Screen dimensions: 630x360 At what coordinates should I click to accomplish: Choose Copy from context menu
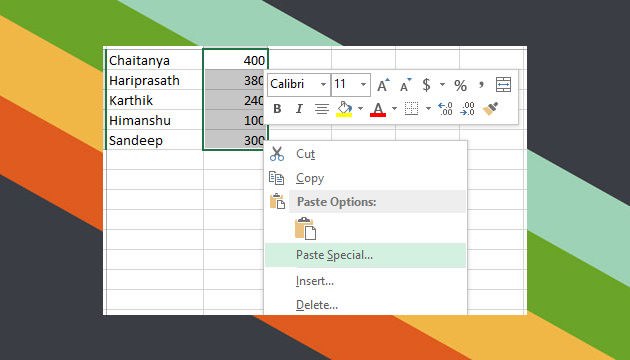coord(366,178)
